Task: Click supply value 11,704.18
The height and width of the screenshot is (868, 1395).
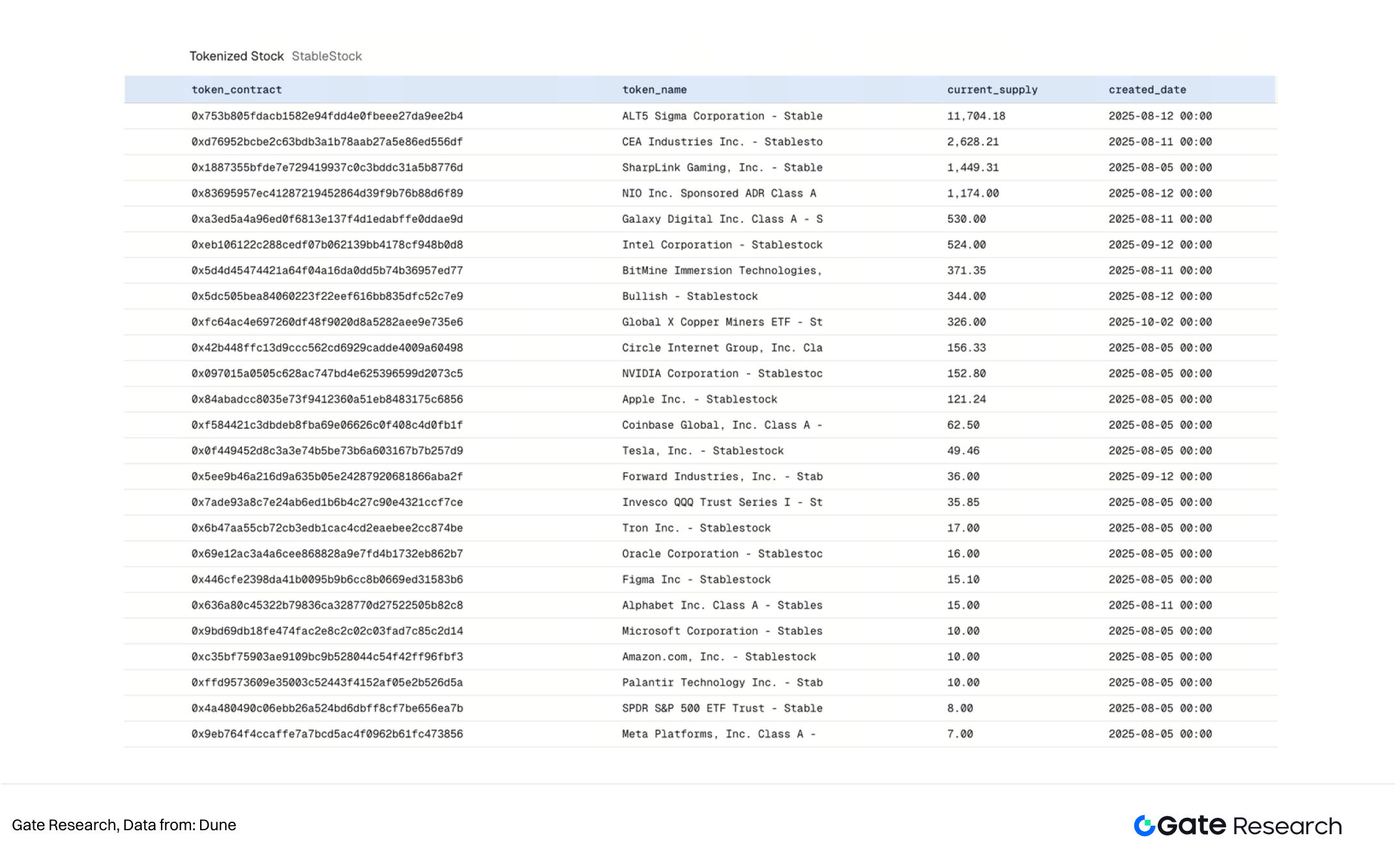Action: pyautogui.click(x=975, y=116)
